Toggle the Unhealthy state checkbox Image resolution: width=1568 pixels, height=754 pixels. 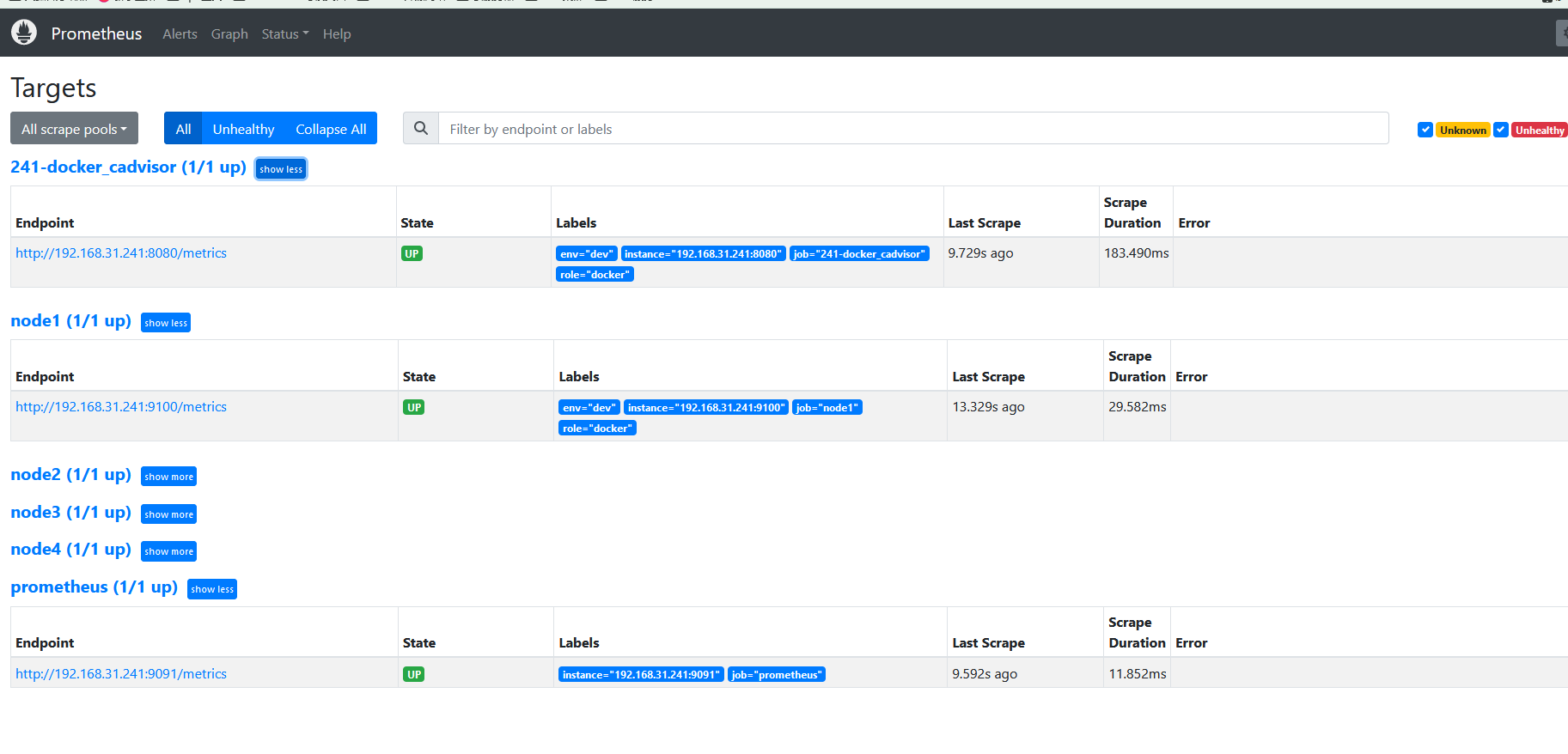tap(1501, 130)
